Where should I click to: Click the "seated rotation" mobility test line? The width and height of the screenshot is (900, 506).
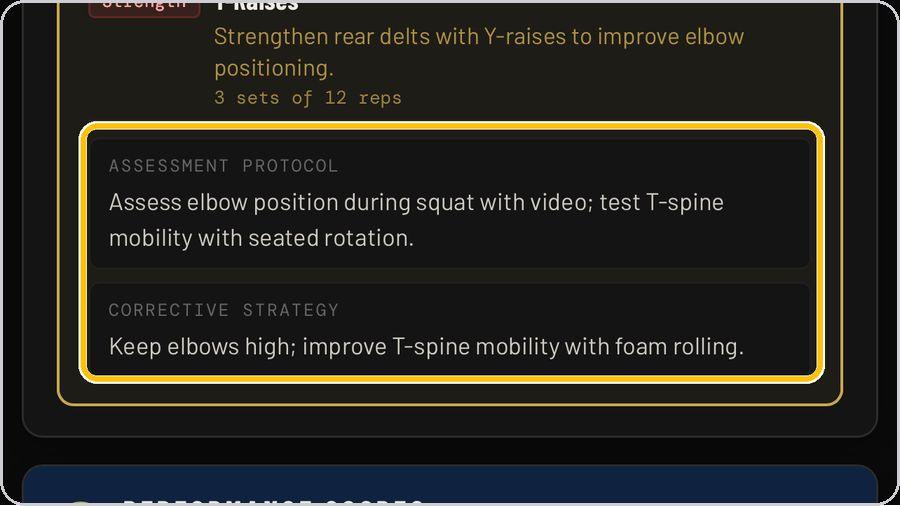[x=261, y=238]
